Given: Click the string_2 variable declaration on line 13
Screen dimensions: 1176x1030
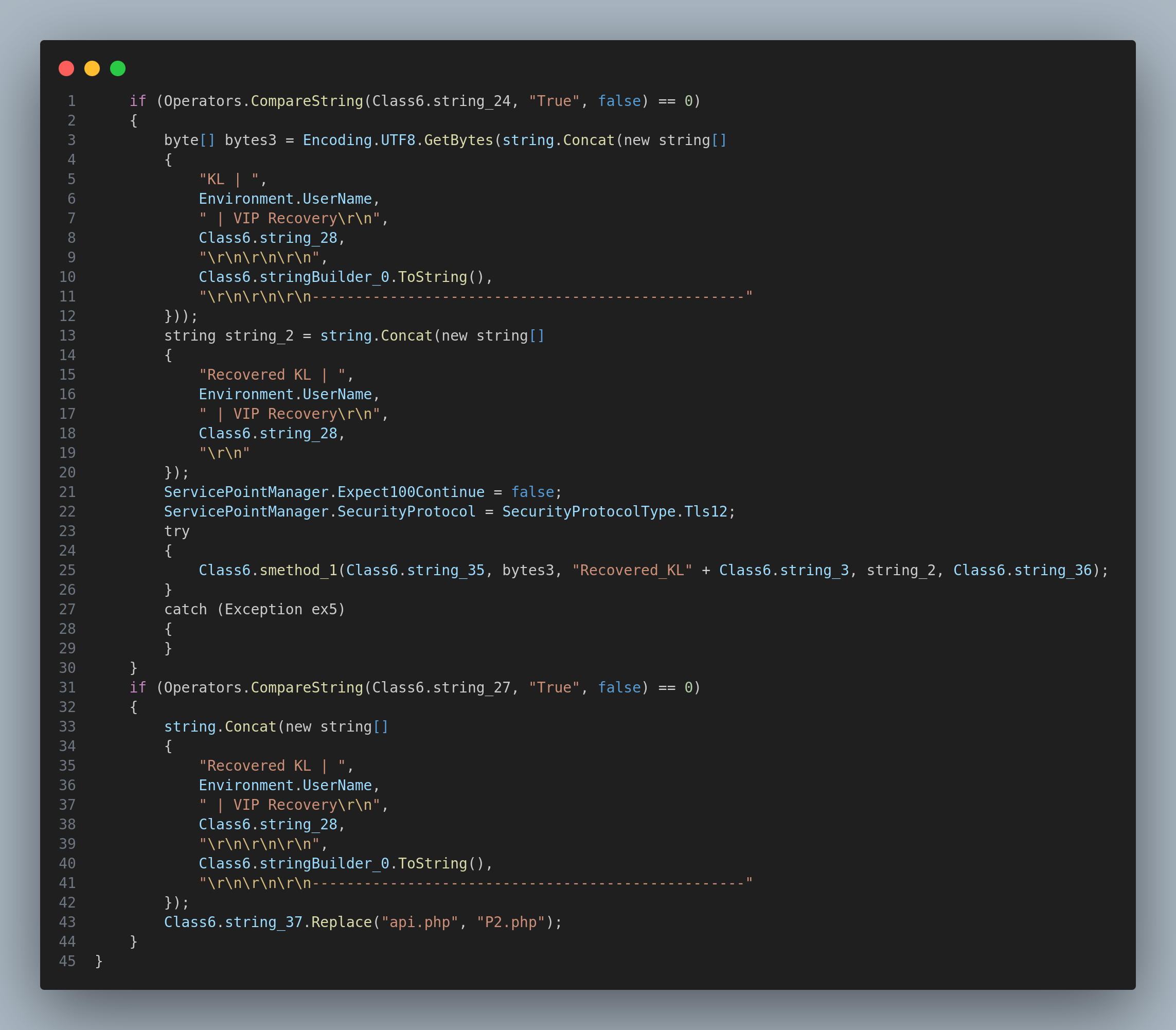Looking at the screenshot, I should click(259, 335).
